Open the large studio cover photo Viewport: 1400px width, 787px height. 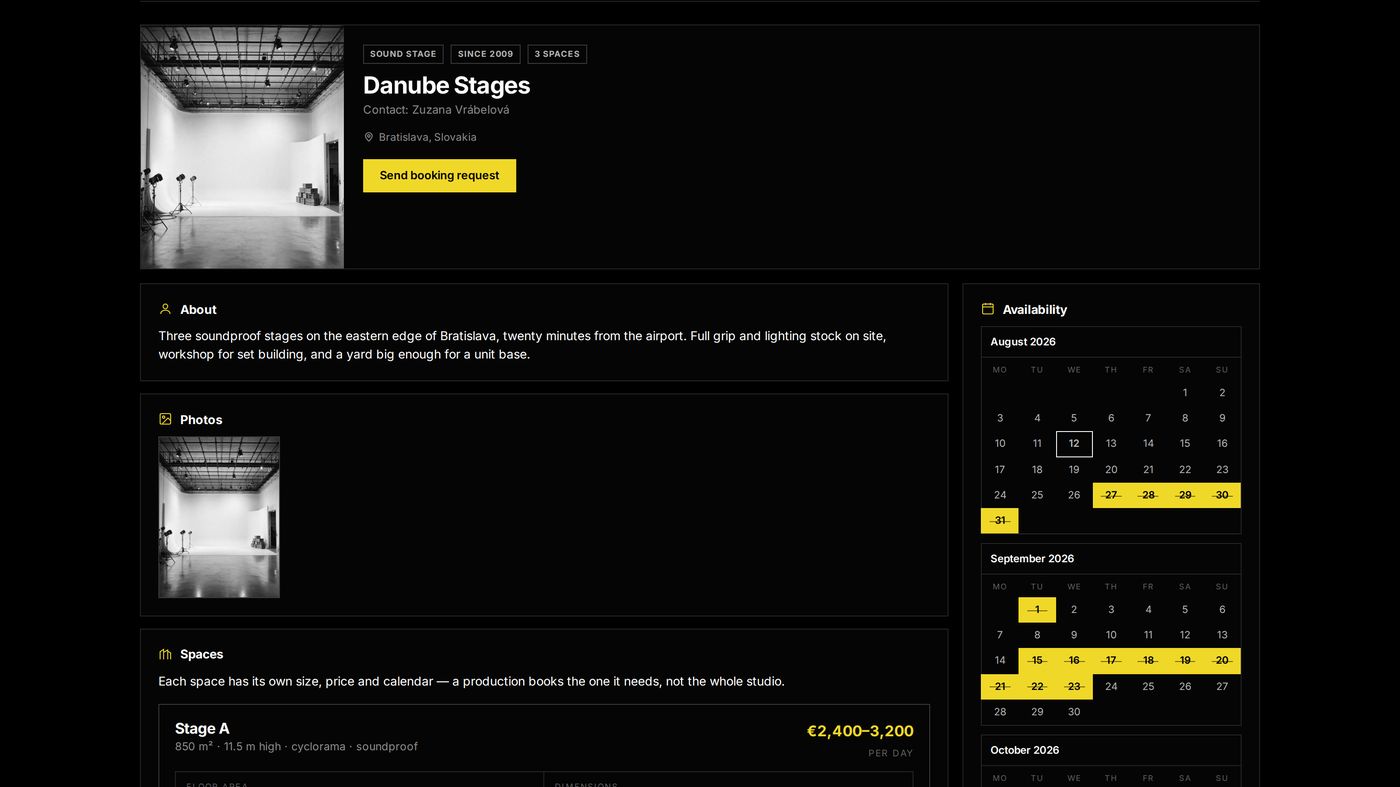point(242,147)
